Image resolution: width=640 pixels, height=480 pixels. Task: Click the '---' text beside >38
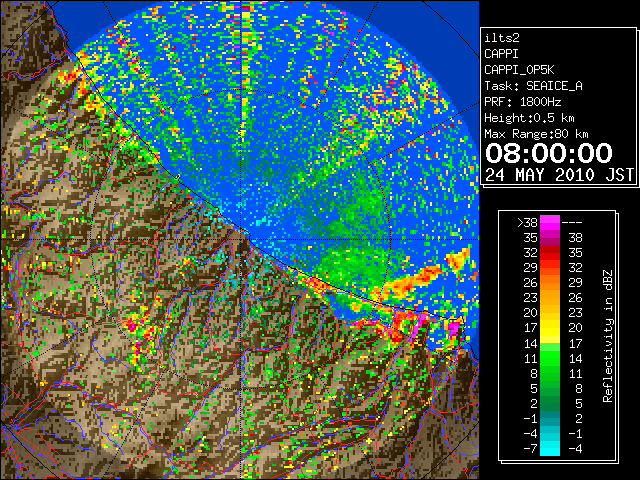(572, 223)
